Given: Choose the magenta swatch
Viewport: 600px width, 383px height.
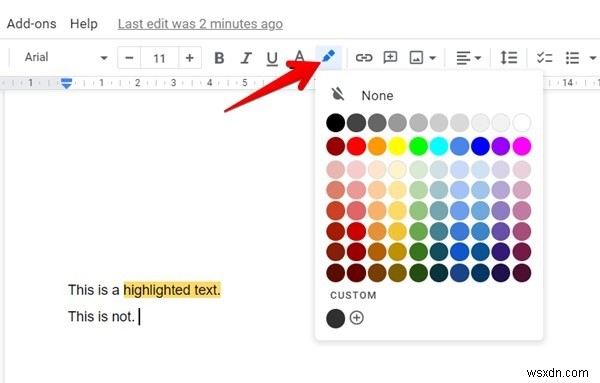Looking at the screenshot, I should point(522,146).
